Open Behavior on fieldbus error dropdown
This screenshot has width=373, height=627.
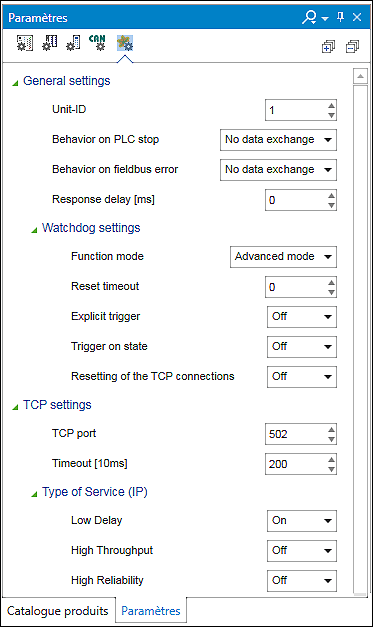[278, 170]
